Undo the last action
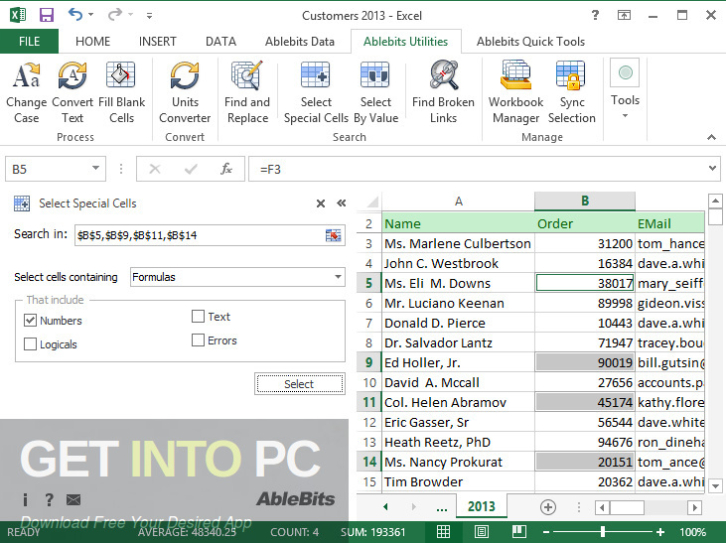726x543 pixels. 75,15
